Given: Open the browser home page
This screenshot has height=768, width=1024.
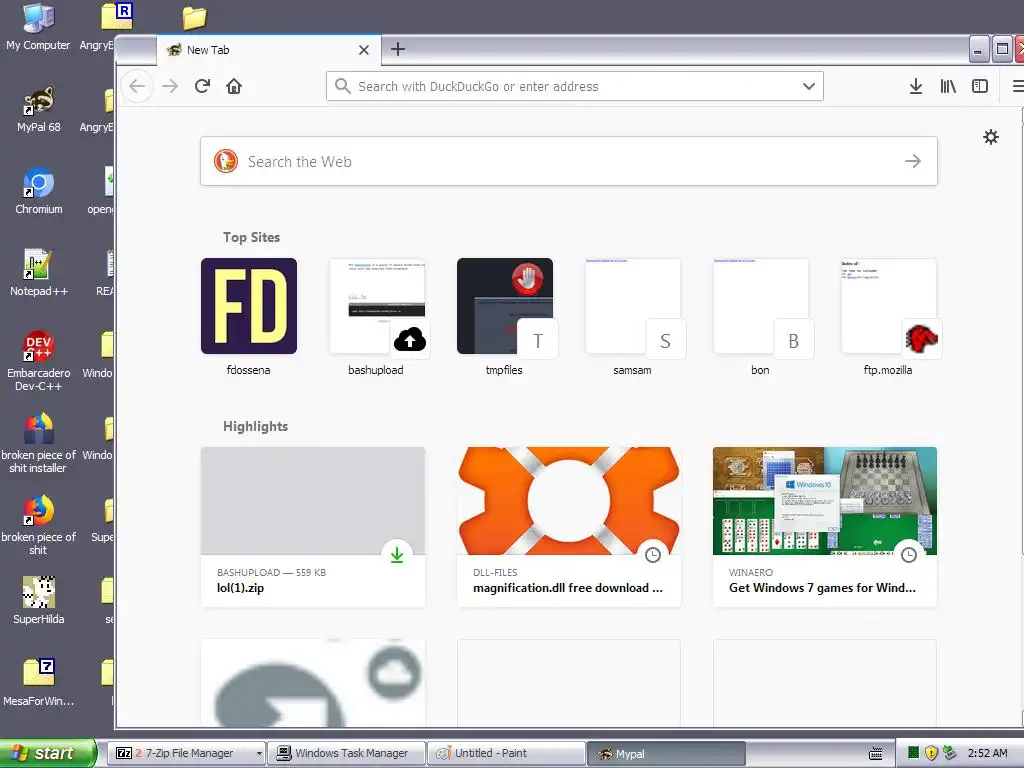Looking at the screenshot, I should [x=234, y=86].
